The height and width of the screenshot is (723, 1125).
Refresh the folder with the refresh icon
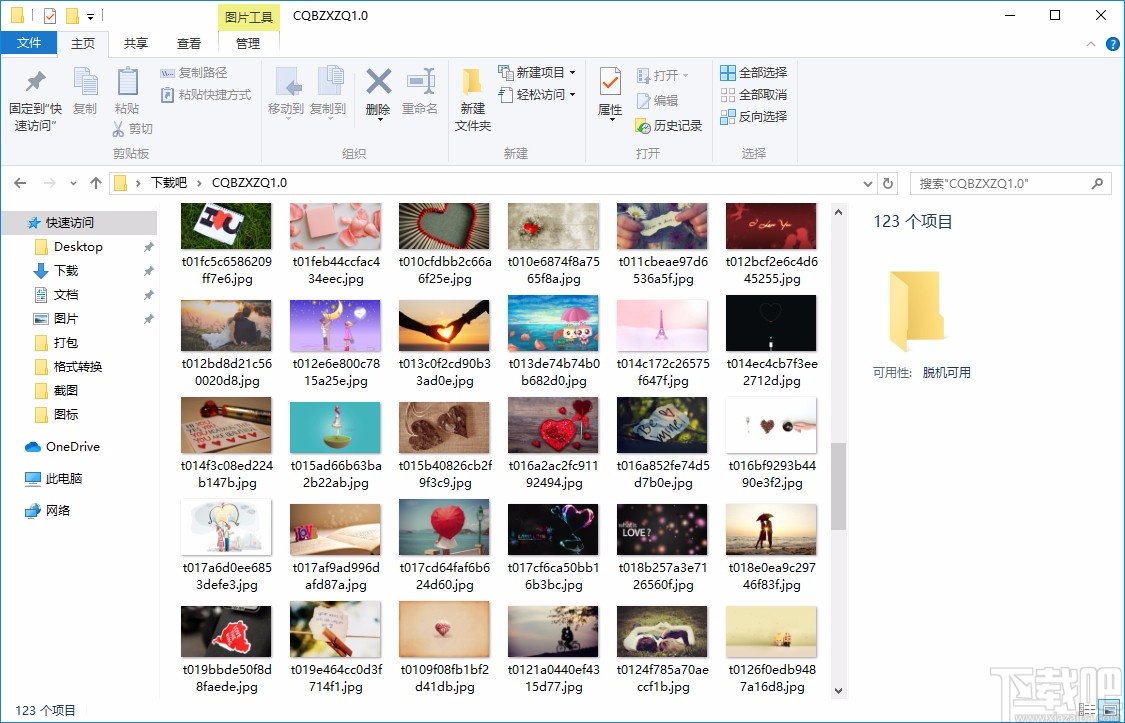point(888,183)
